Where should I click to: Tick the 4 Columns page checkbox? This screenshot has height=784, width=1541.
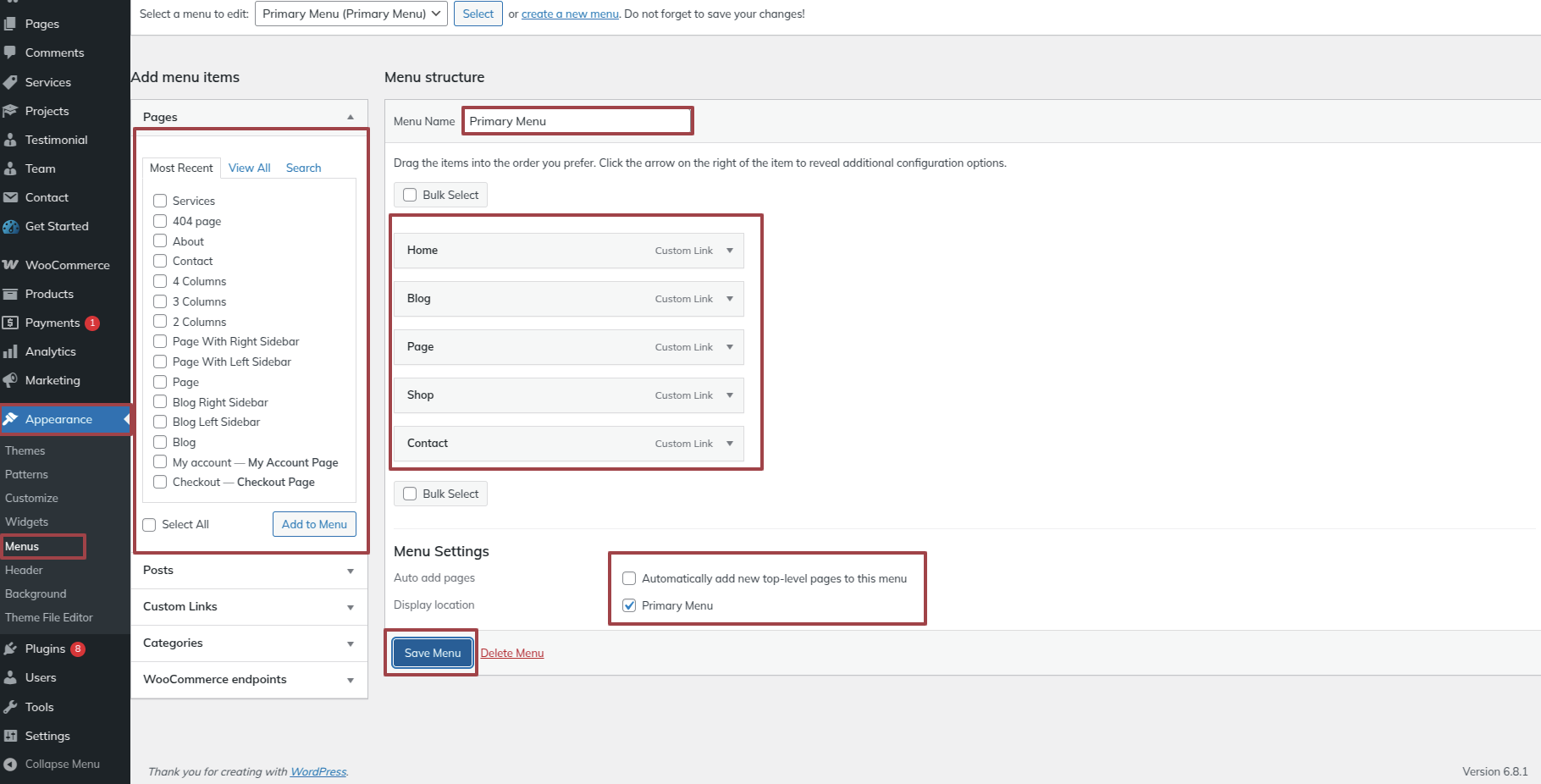click(160, 281)
